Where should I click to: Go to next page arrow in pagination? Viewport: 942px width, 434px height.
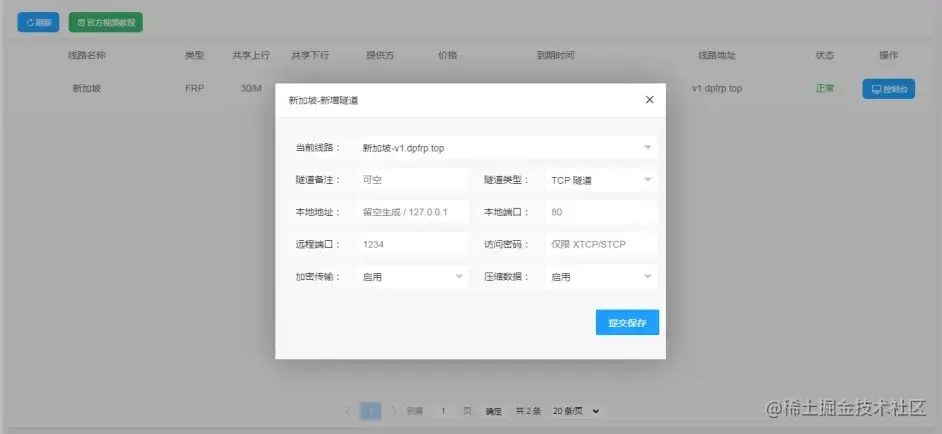394,411
